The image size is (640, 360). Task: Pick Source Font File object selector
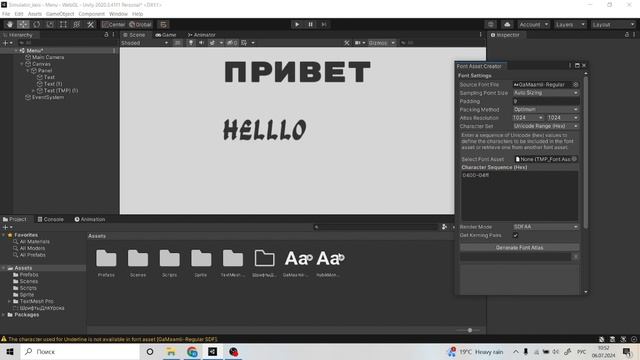[576, 84]
